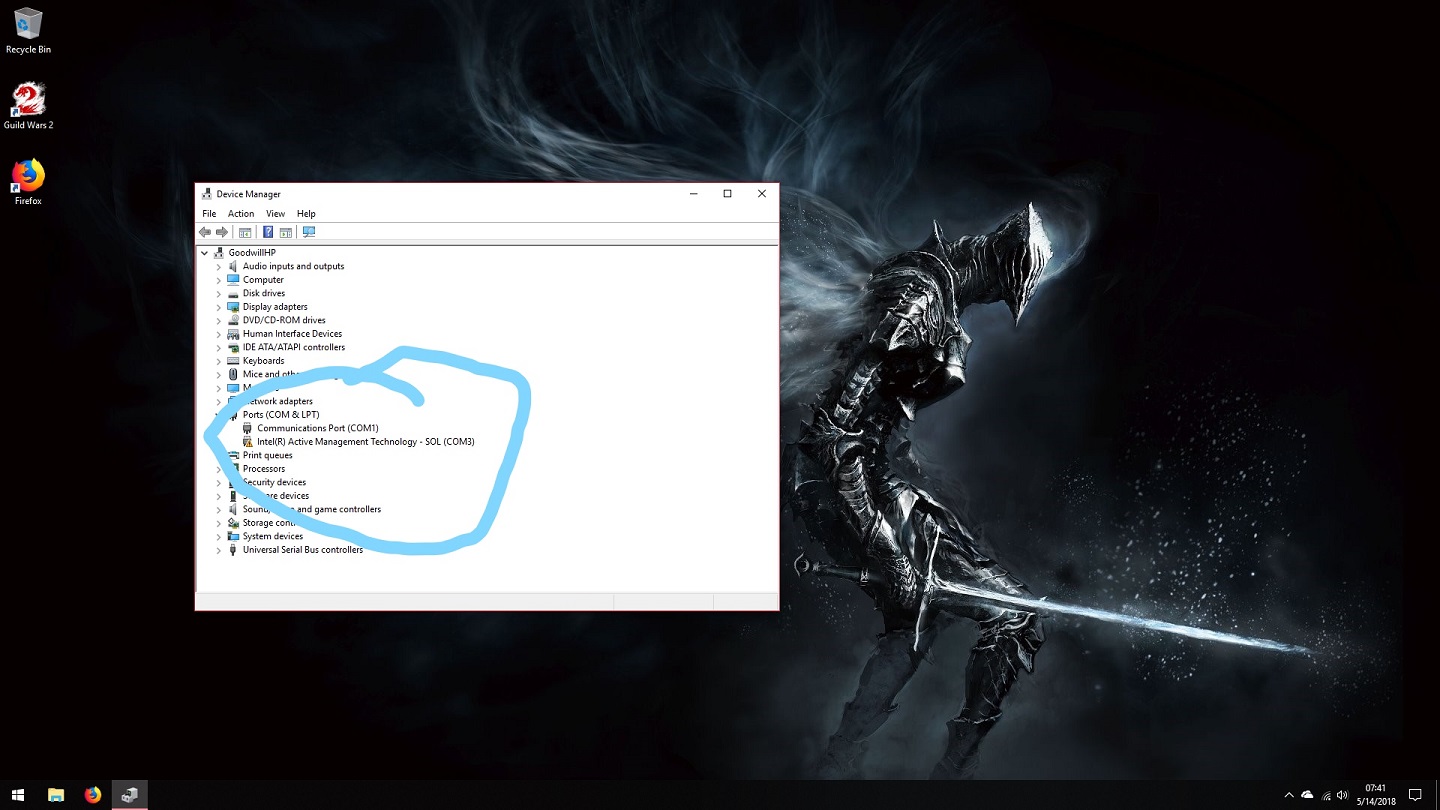Click the Scan for hardware changes toolbar icon
This screenshot has height=810, width=1440.
click(x=309, y=232)
